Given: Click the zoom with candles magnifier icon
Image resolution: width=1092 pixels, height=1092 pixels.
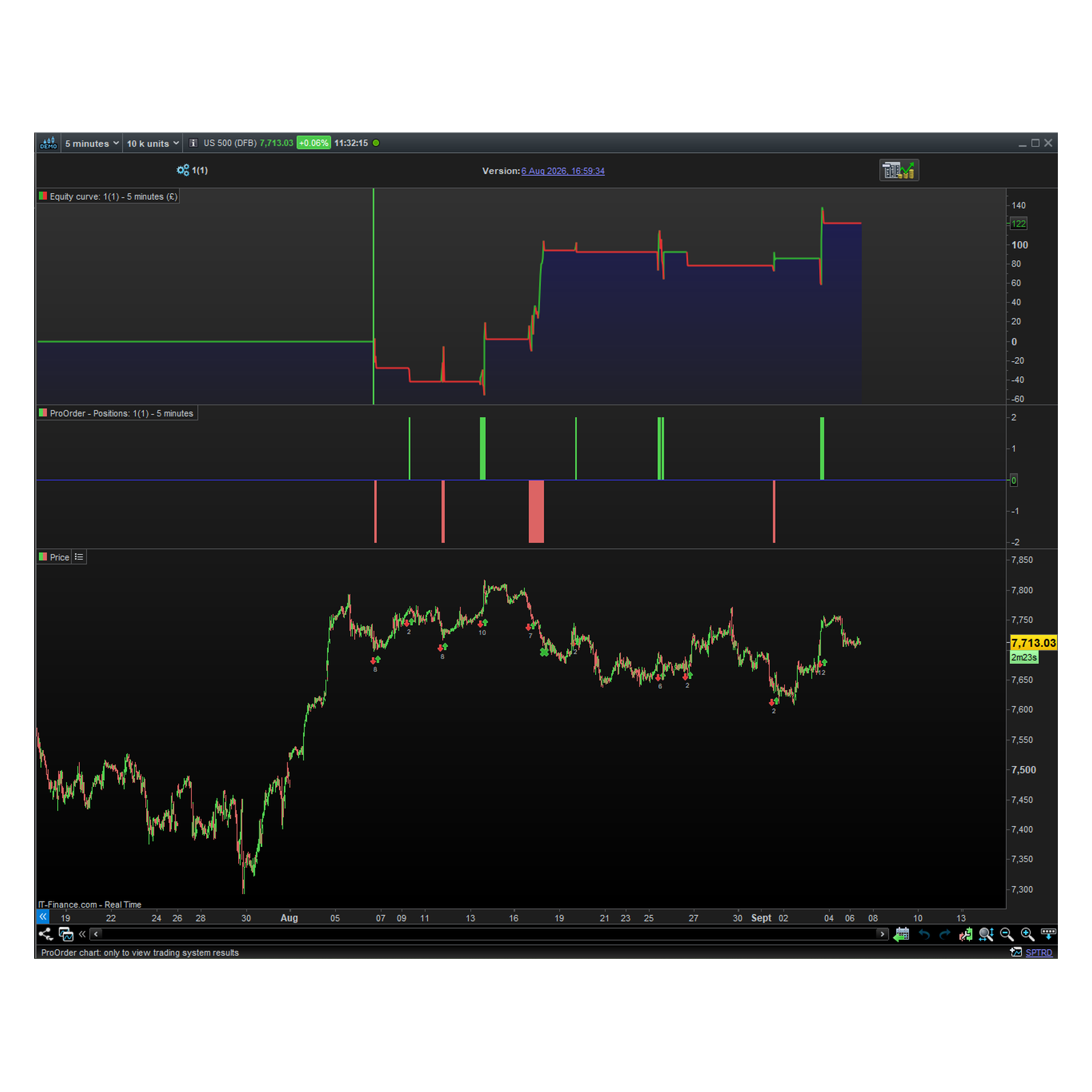Looking at the screenshot, I should (986, 934).
